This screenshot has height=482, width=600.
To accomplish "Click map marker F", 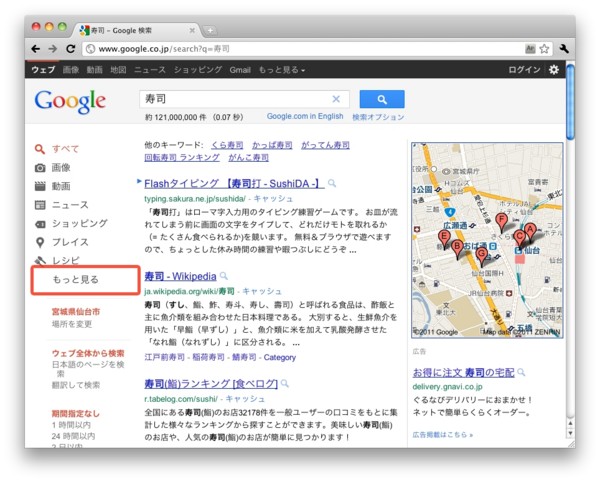I will [501, 222].
